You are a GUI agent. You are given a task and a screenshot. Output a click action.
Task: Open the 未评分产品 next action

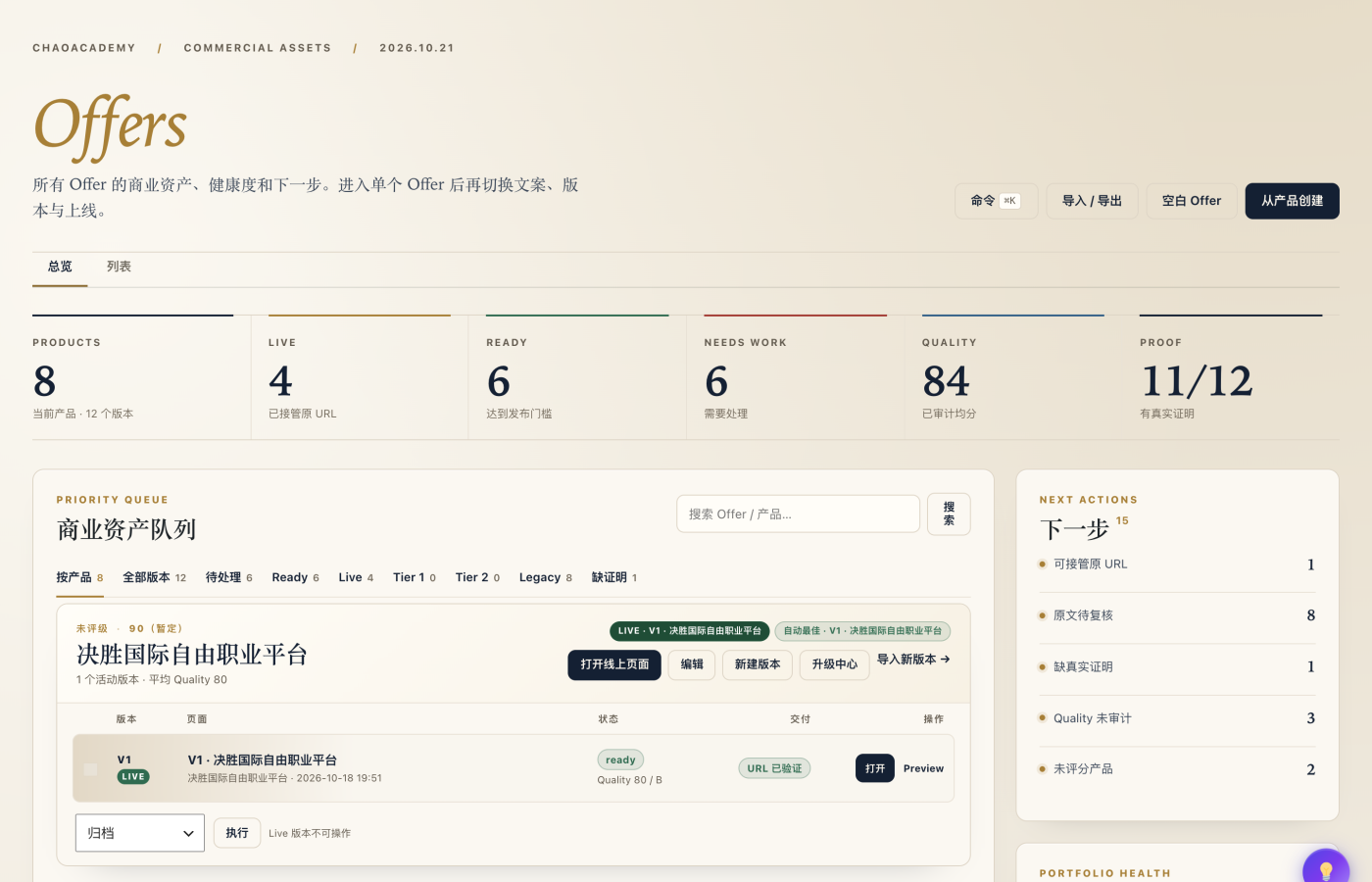1177,769
